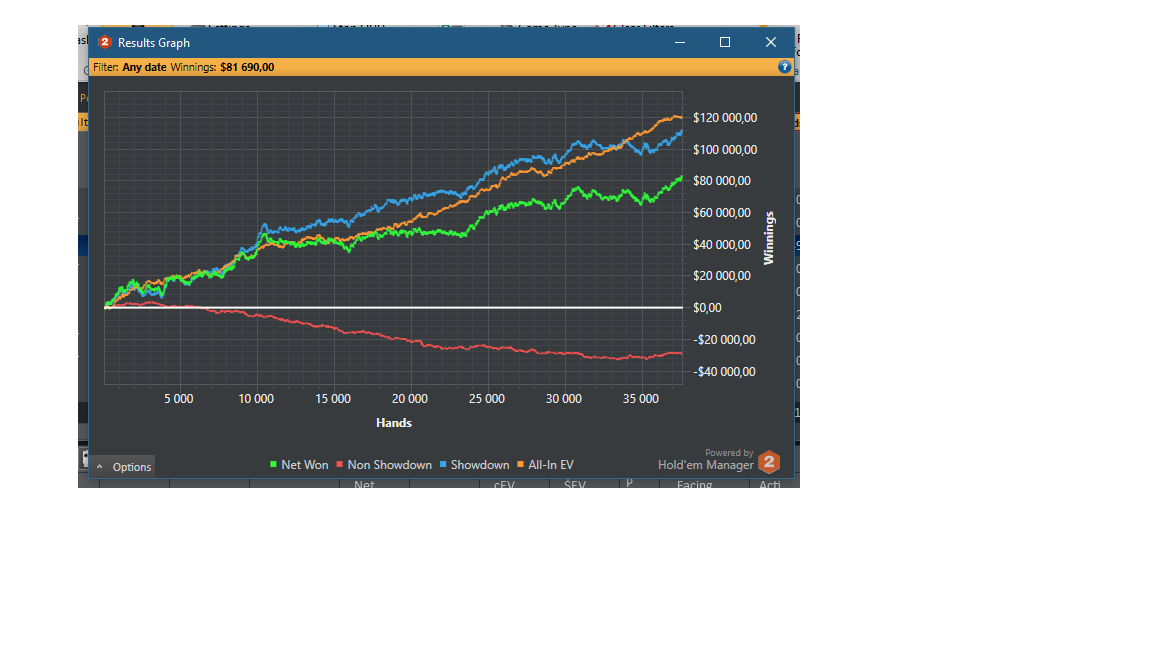1152x648 pixels.
Task: Toggle the Non Showdown legend series
Action: 384,465
